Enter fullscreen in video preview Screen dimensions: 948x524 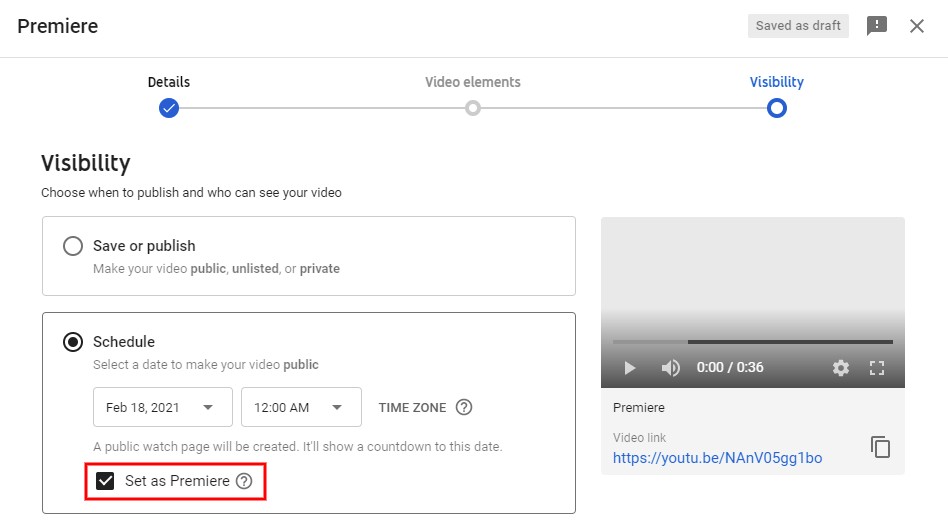click(x=877, y=367)
